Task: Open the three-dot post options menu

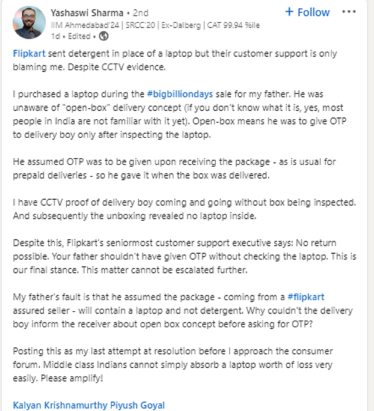Action: tap(349, 12)
